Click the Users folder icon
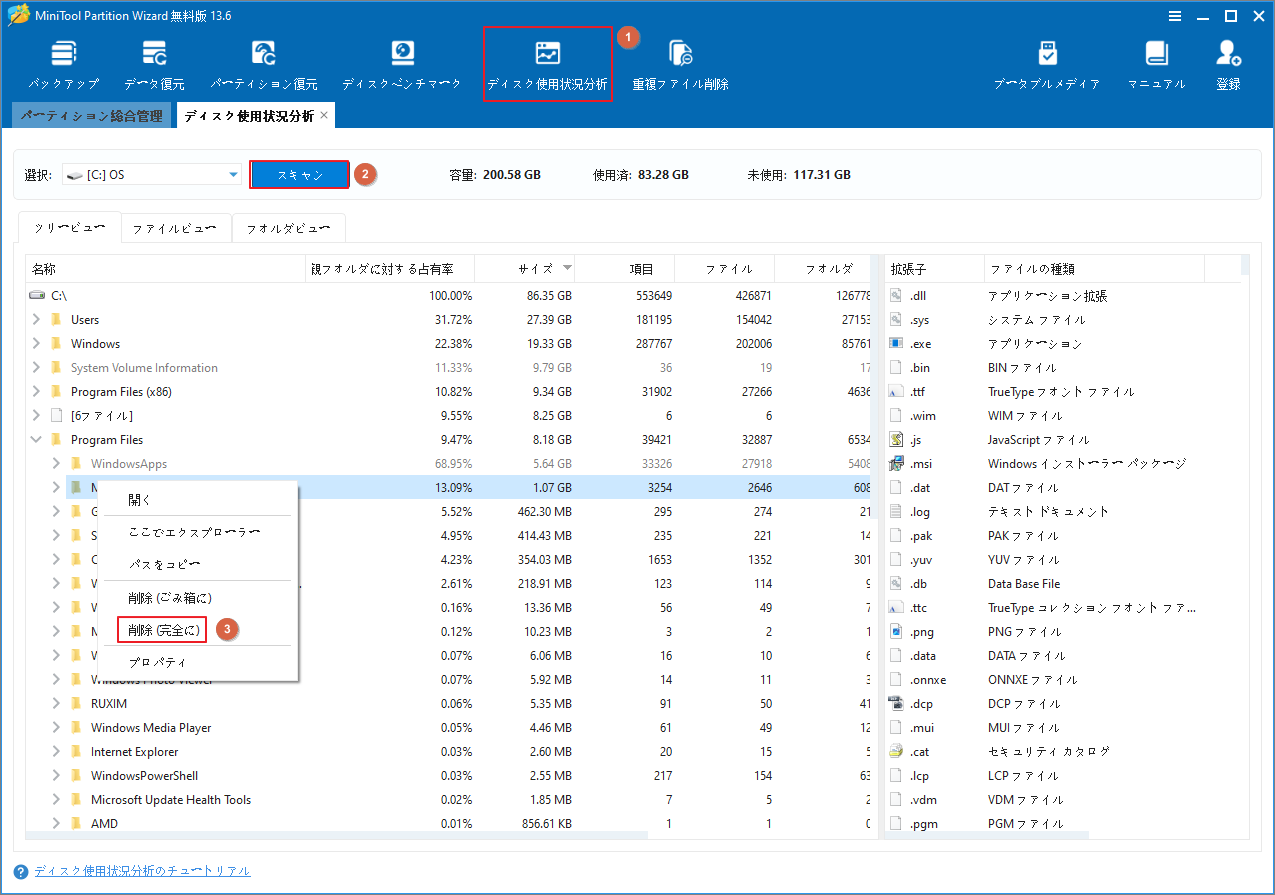This screenshot has height=895, width=1275. 56,320
